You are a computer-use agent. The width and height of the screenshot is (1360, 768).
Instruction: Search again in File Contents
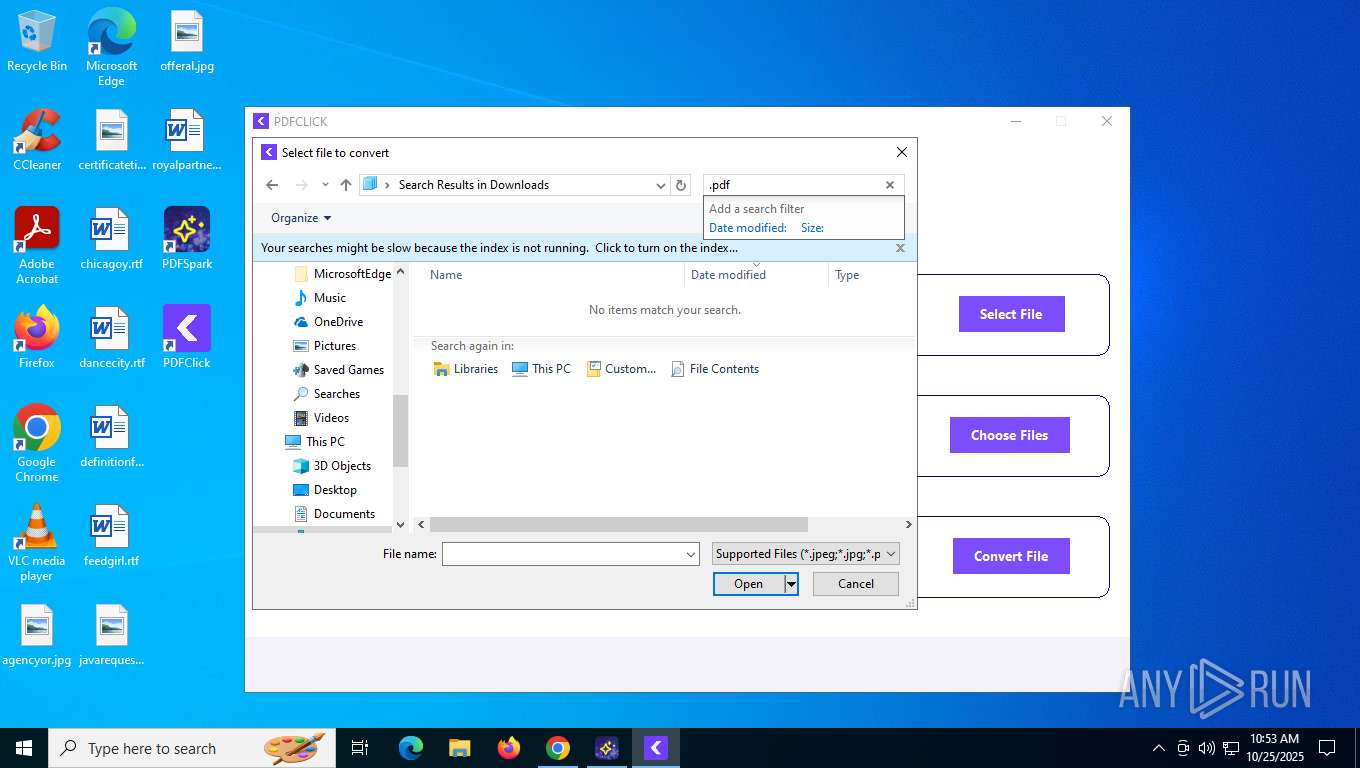[x=715, y=369]
